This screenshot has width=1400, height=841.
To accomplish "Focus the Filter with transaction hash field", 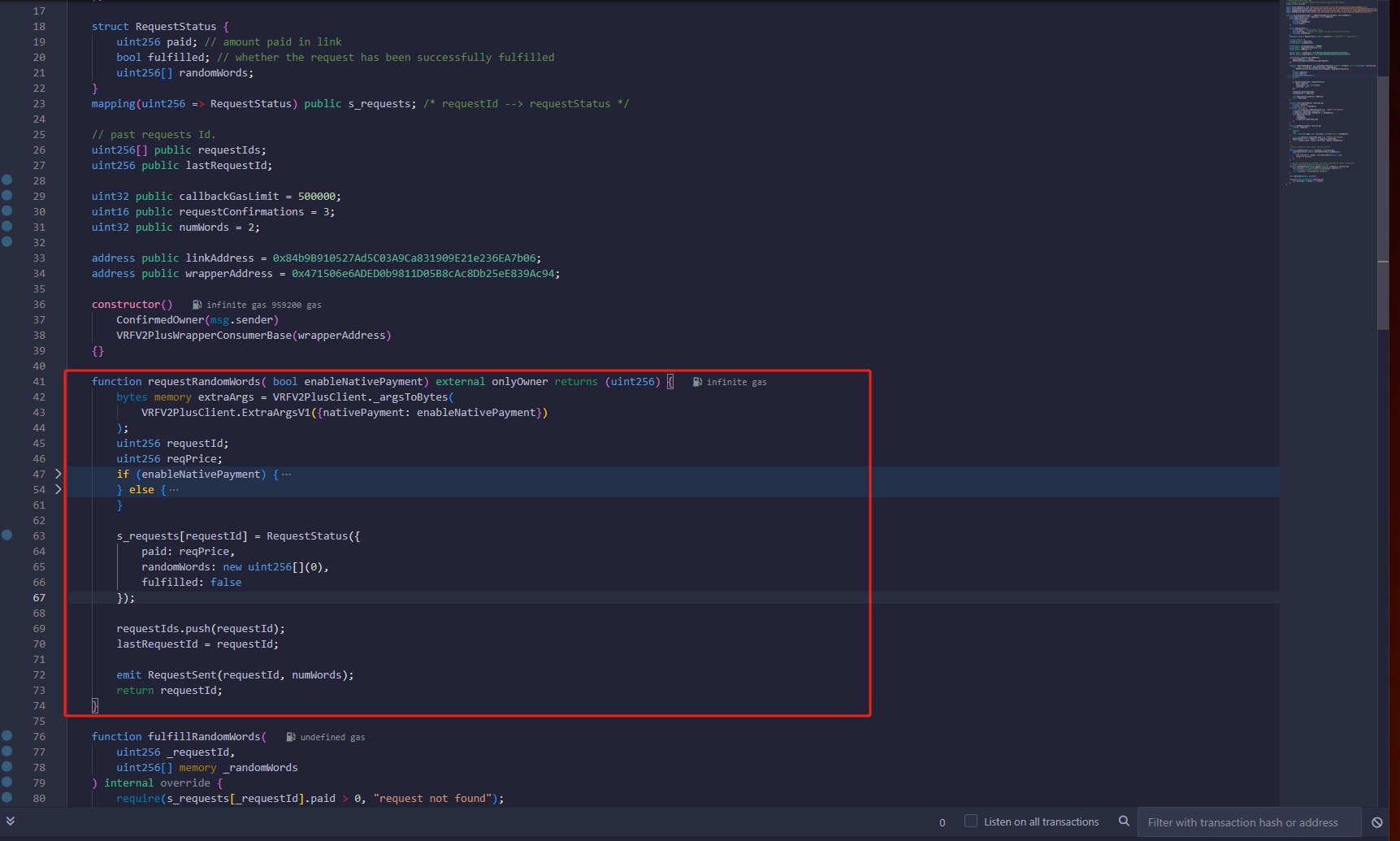I will tap(1250, 822).
